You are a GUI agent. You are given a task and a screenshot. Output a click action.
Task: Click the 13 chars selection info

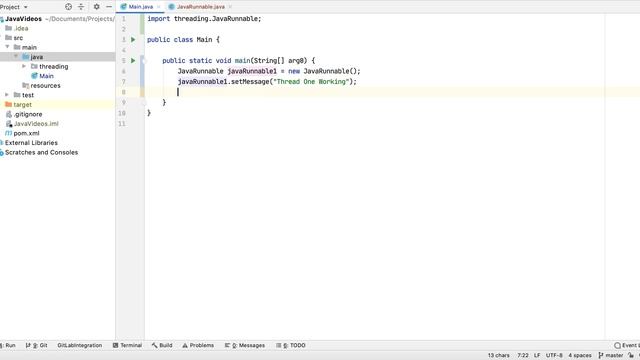pos(498,355)
